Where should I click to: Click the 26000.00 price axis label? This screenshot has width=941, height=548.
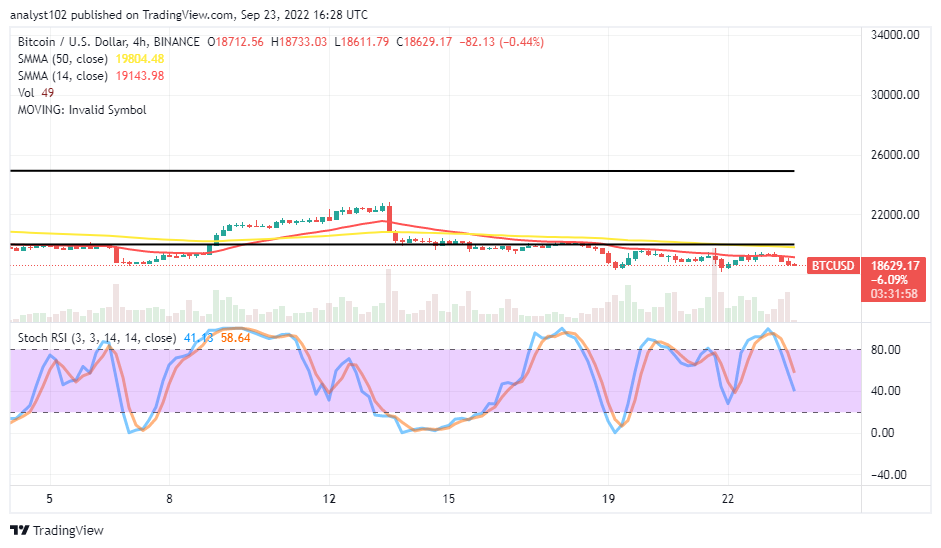tap(895, 155)
